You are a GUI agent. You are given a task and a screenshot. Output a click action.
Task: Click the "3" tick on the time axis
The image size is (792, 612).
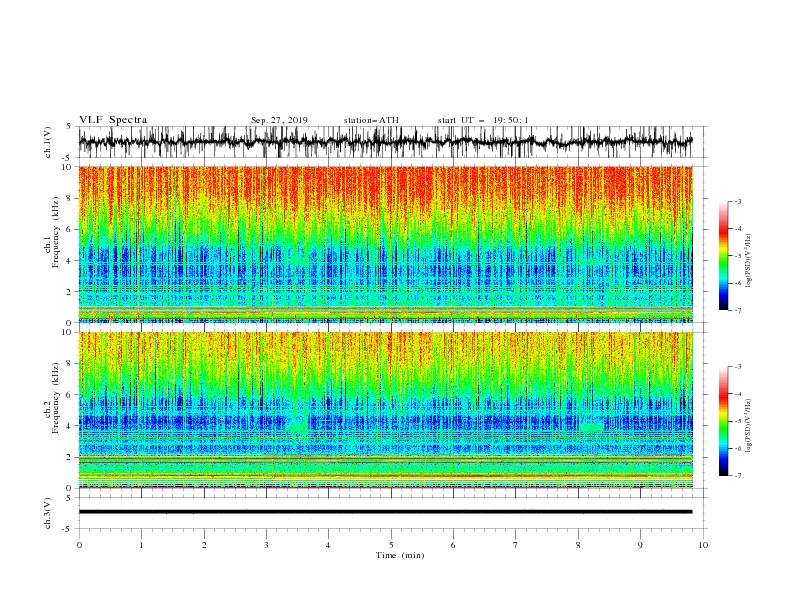(x=266, y=545)
